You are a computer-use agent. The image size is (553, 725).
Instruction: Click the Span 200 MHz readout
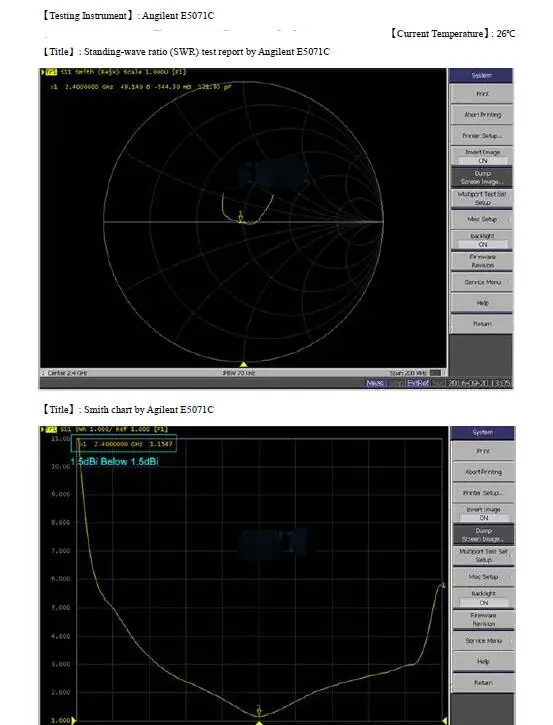click(408, 373)
